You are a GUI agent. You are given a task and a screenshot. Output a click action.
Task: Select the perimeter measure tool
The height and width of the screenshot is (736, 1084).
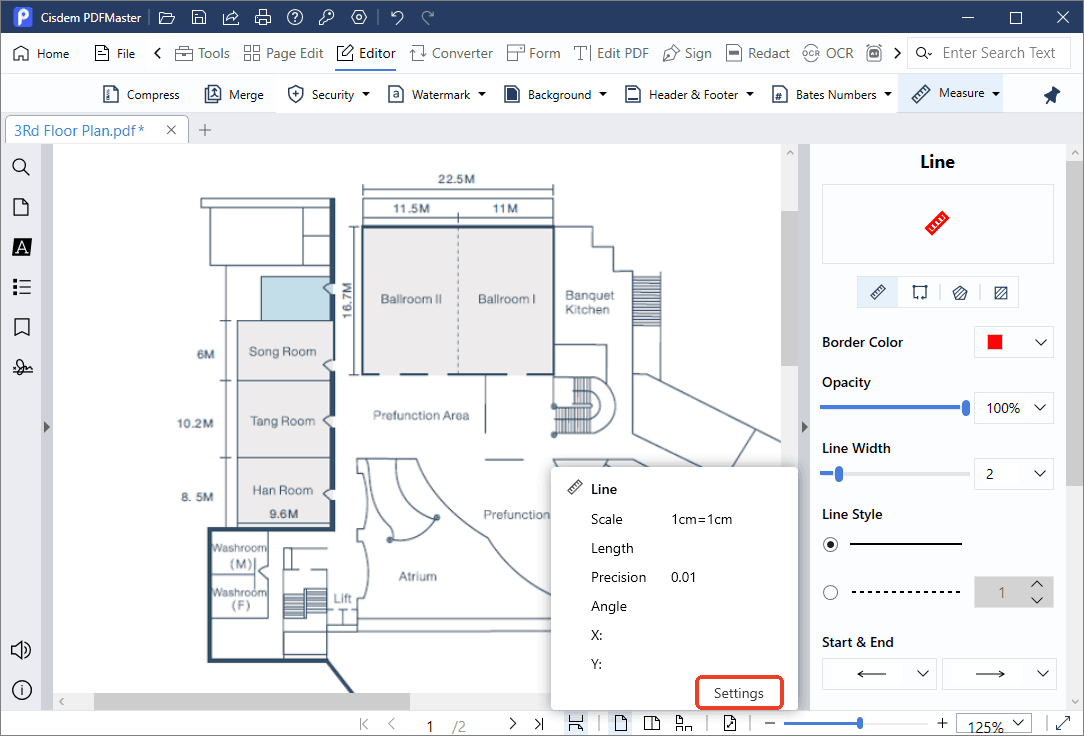919,292
